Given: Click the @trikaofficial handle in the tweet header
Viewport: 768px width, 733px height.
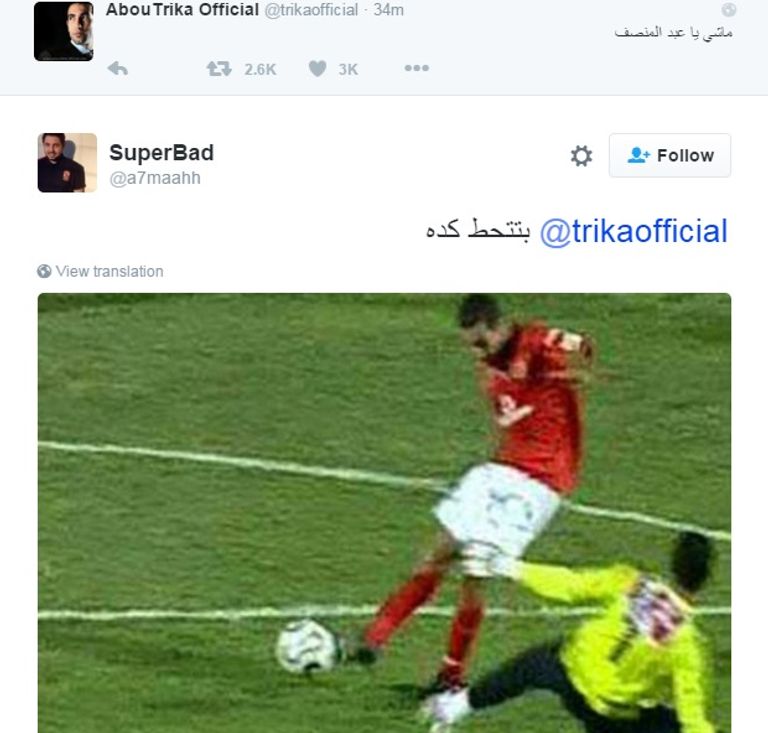Looking at the screenshot, I should [311, 10].
